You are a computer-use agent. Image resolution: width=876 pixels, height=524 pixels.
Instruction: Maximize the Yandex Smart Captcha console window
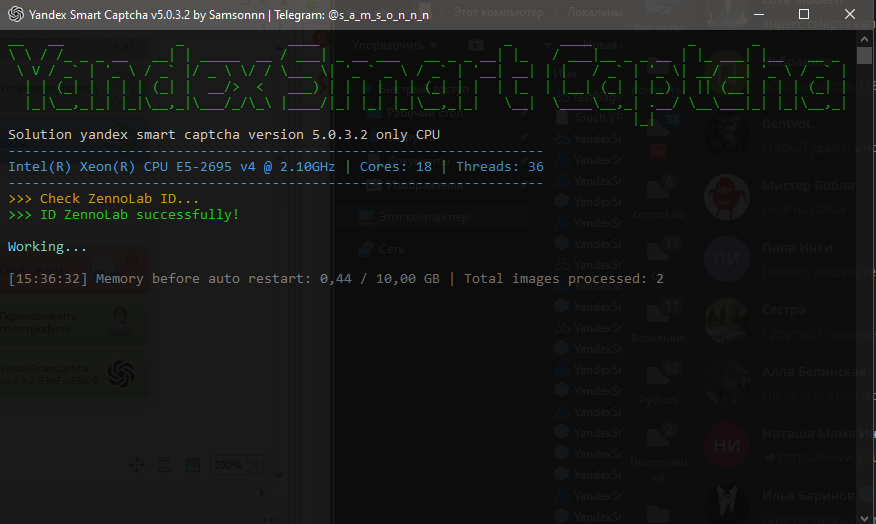804,15
